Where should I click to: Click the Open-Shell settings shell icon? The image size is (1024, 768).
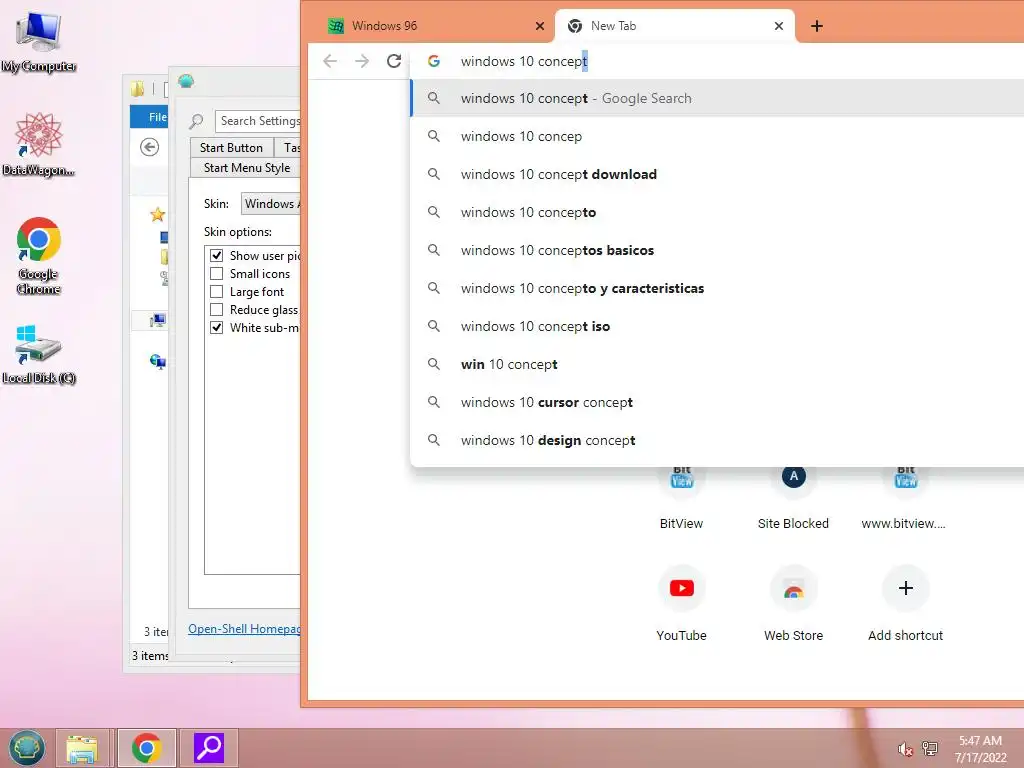coord(186,81)
